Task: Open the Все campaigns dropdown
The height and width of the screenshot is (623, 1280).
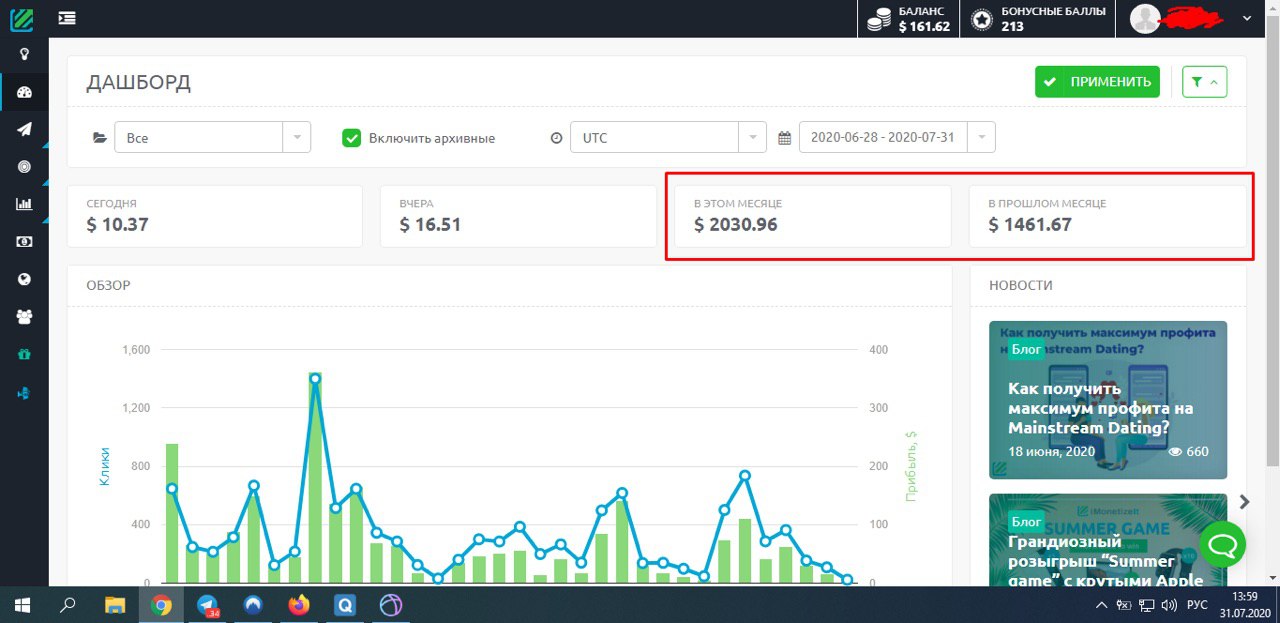Action: tap(212, 137)
